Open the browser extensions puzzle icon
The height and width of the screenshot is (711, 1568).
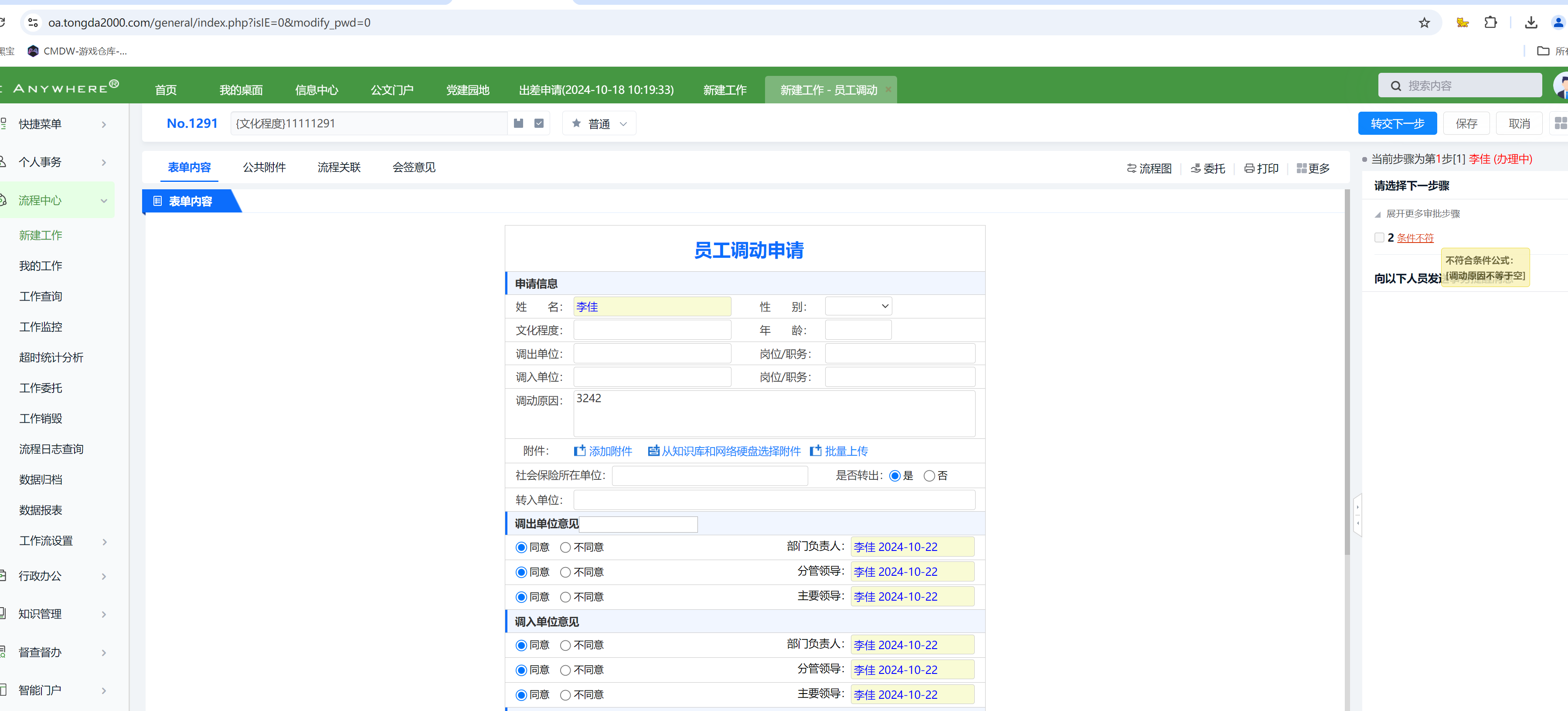pyautogui.click(x=1490, y=23)
